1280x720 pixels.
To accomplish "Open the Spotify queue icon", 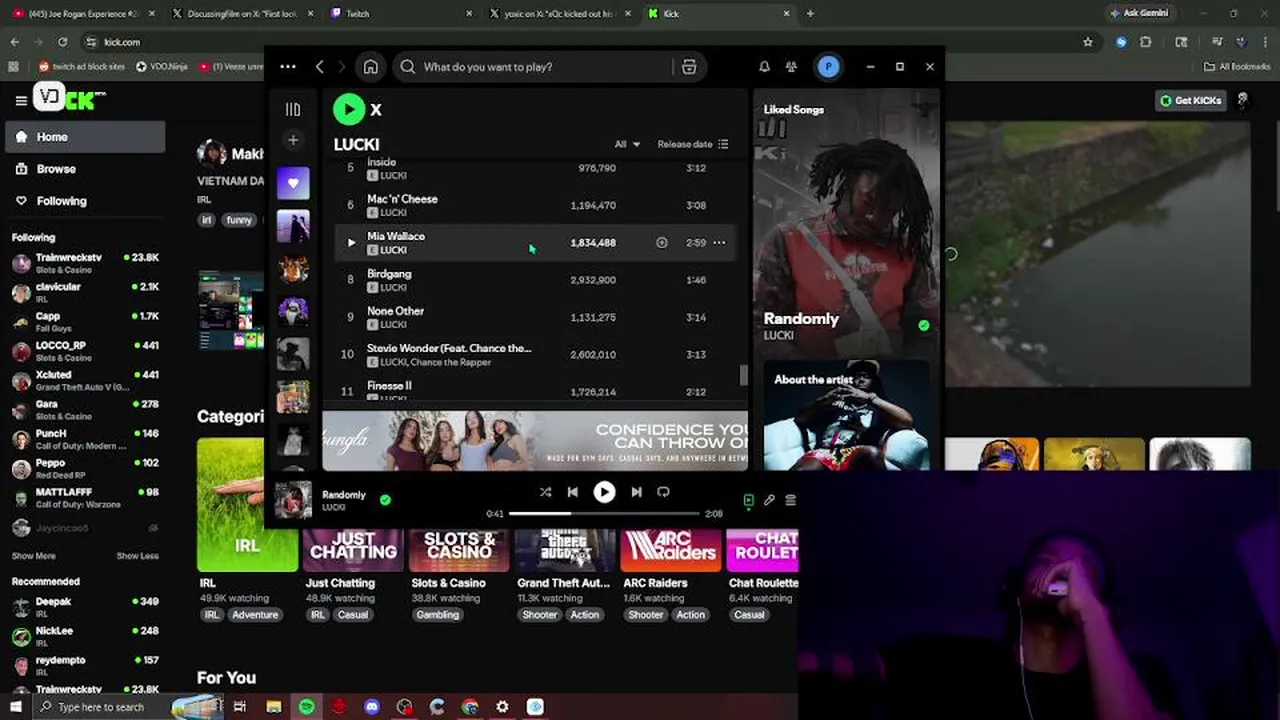I will [790, 500].
